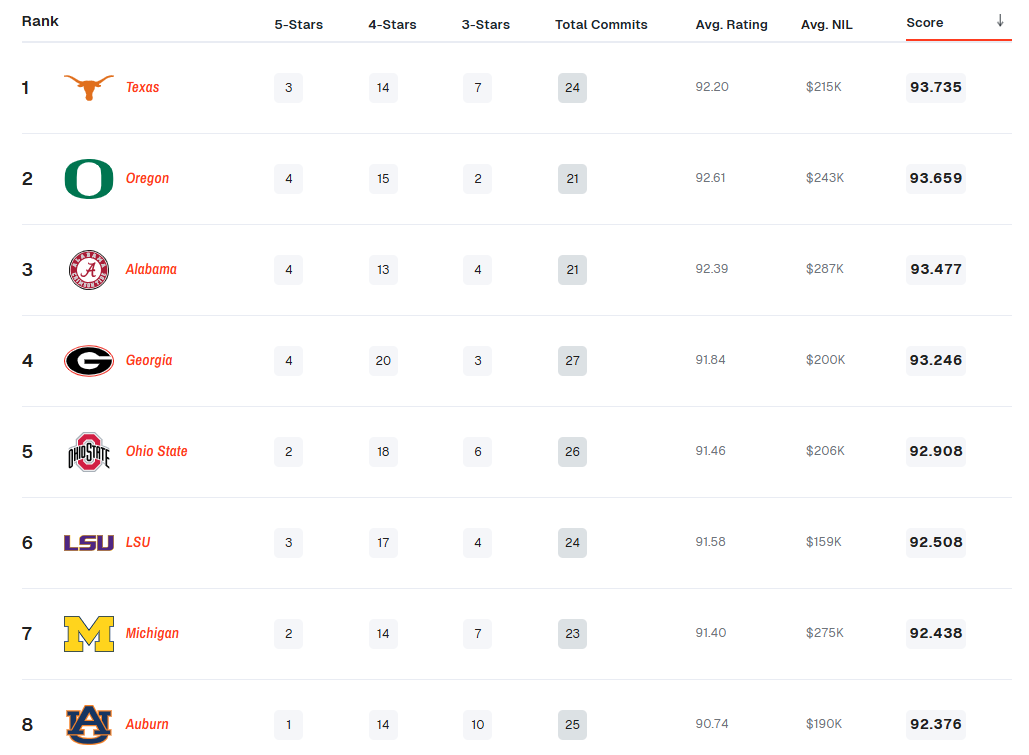Image resolution: width=1029 pixels, height=755 pixels.
Task: Open the Texas team link
Action: click(x=142, y=87)
